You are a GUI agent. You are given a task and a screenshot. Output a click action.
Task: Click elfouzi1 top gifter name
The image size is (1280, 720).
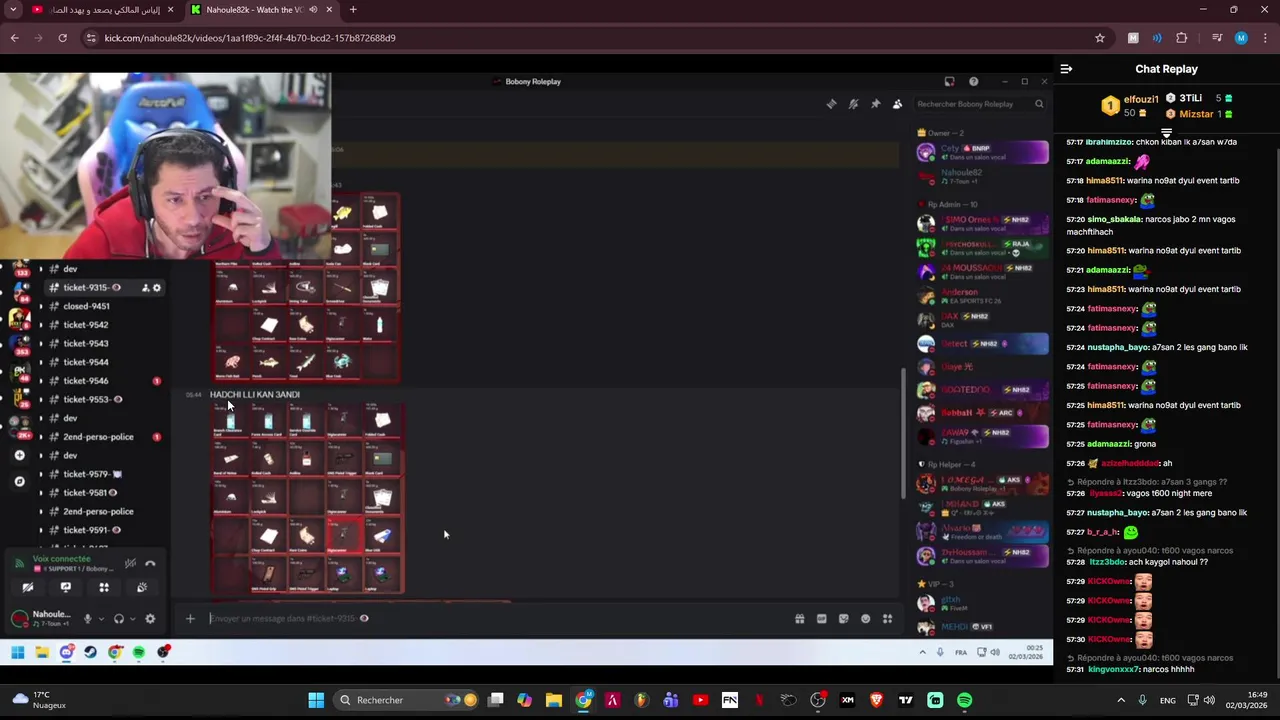(1141, 99)
